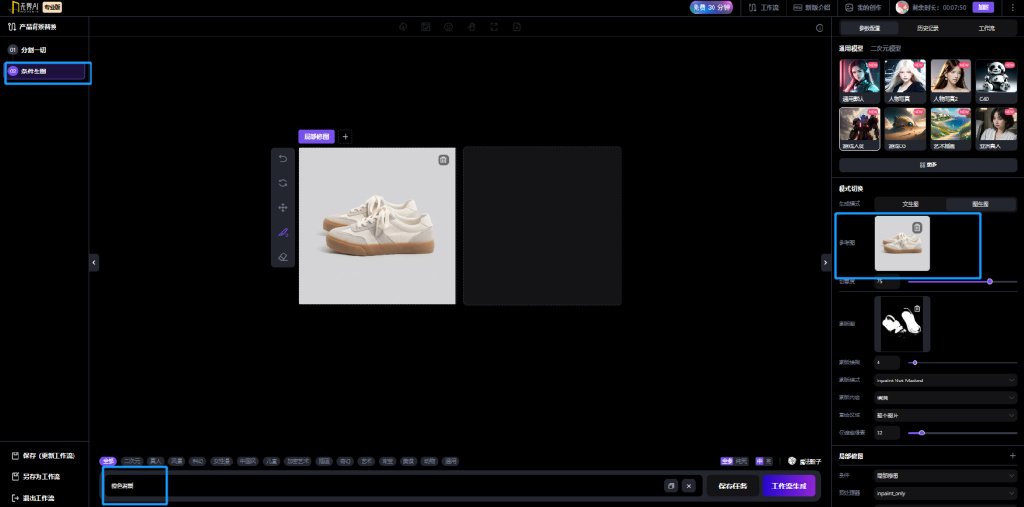The image size is (1024, 507).
Task: Add a 局部修图 section with plus icon
Action: [1012, 455]
